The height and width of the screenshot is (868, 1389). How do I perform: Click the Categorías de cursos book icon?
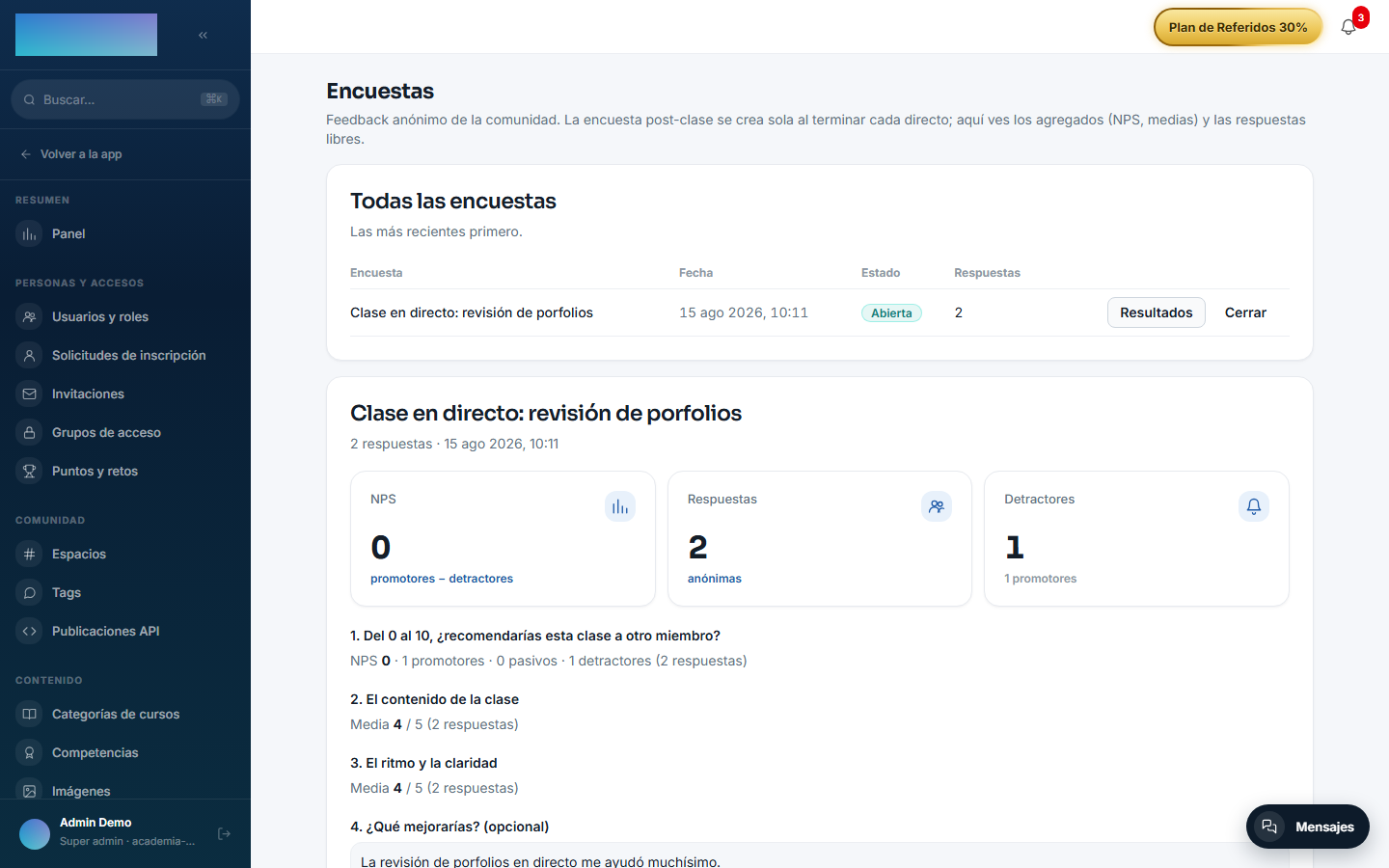pos(30,715)
